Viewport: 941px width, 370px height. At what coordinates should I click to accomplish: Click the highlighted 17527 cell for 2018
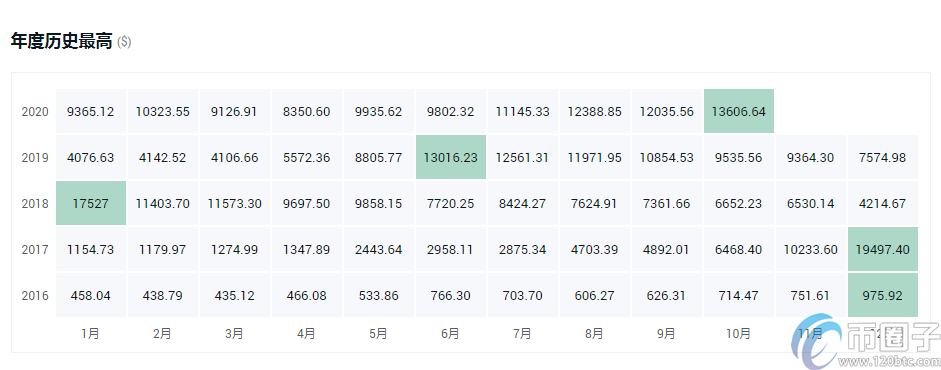pyautogui.click(x=91, y=203)
